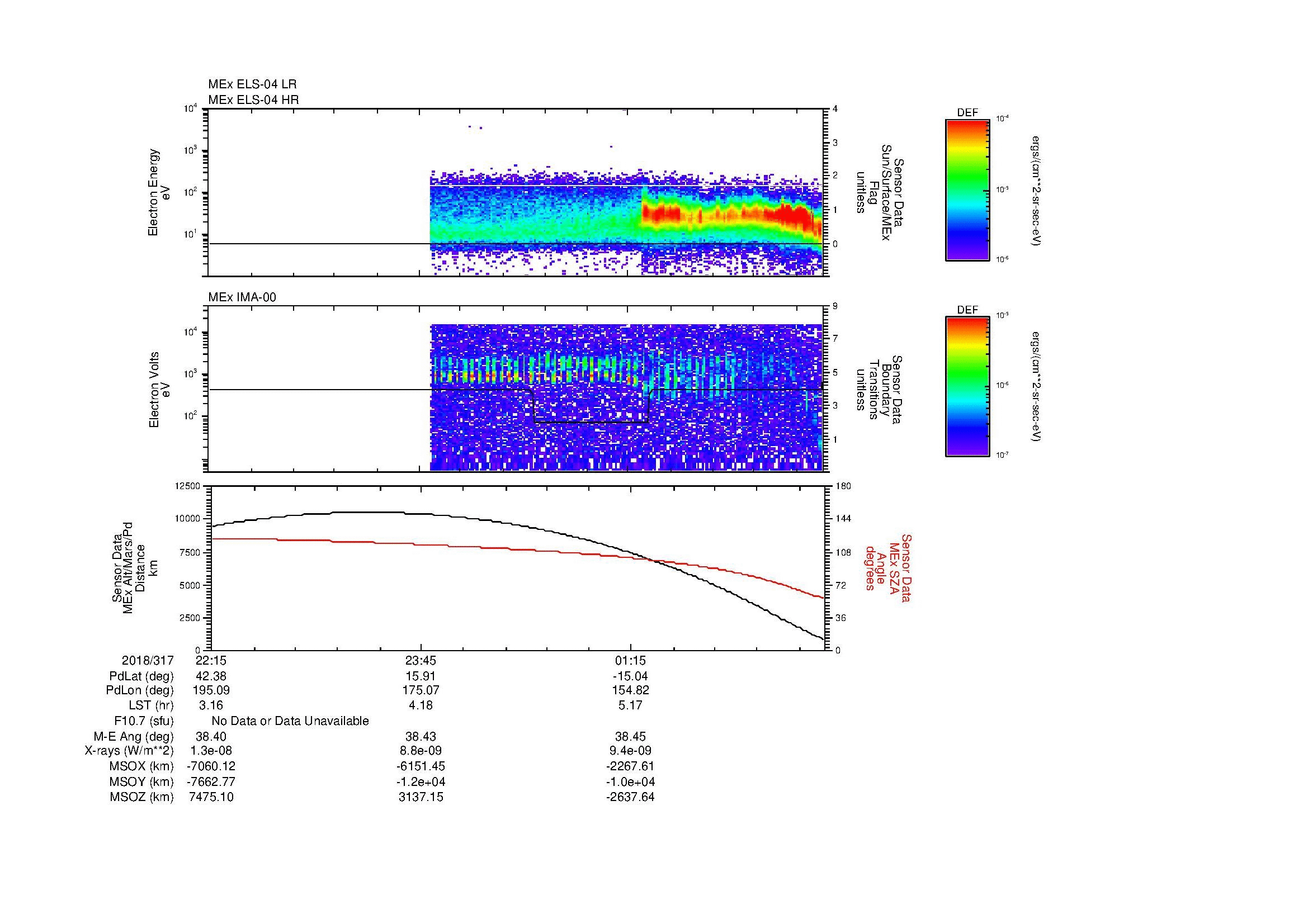1308x924 pixels.
Task: Click the 108 tick on SZA axis
Action: point(843,552)
